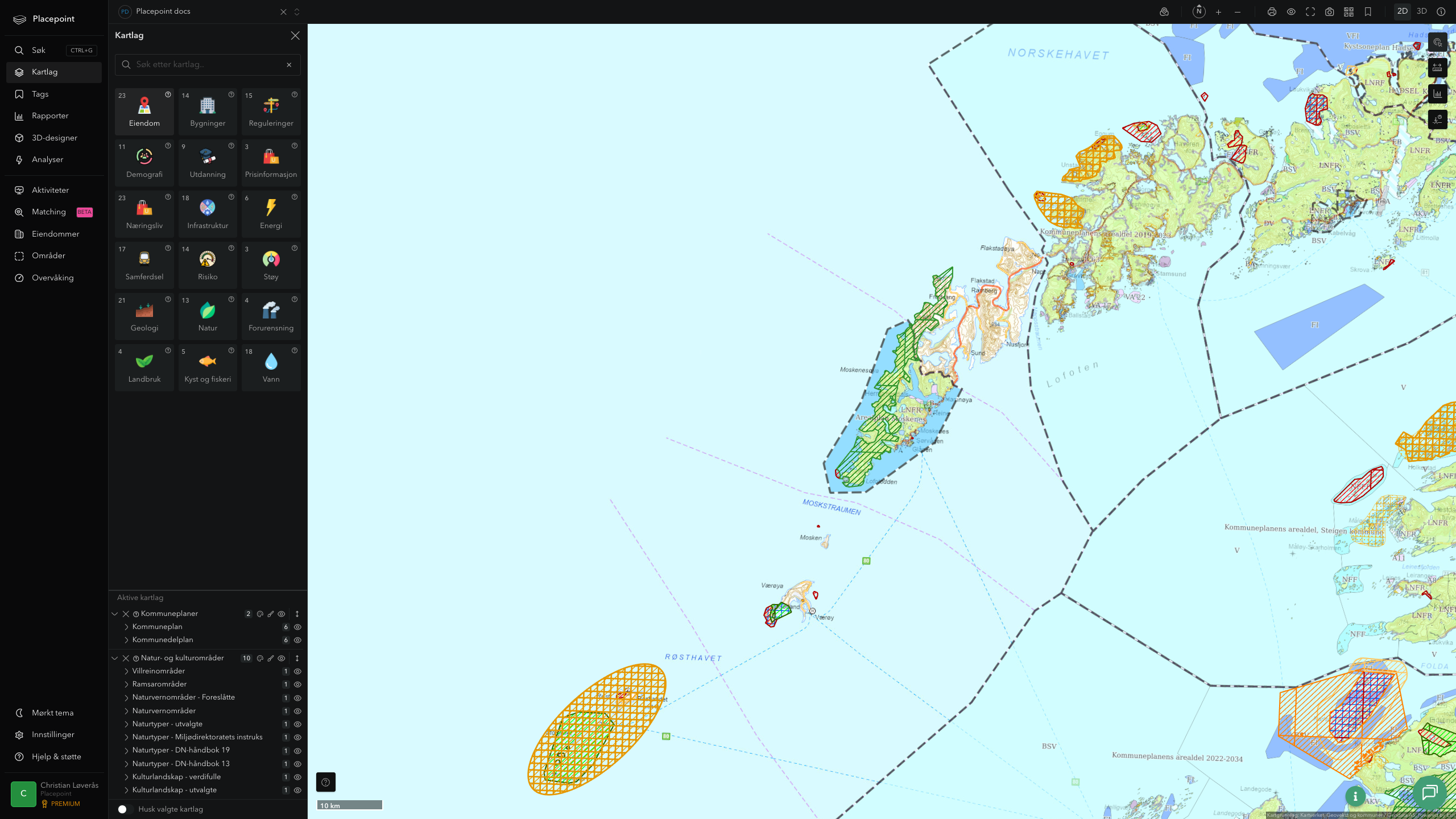Image resolution: width=1456 pixels, height=819 pixels.
Task: Open the Samferdsel layer category
Action: pos(144,265)
